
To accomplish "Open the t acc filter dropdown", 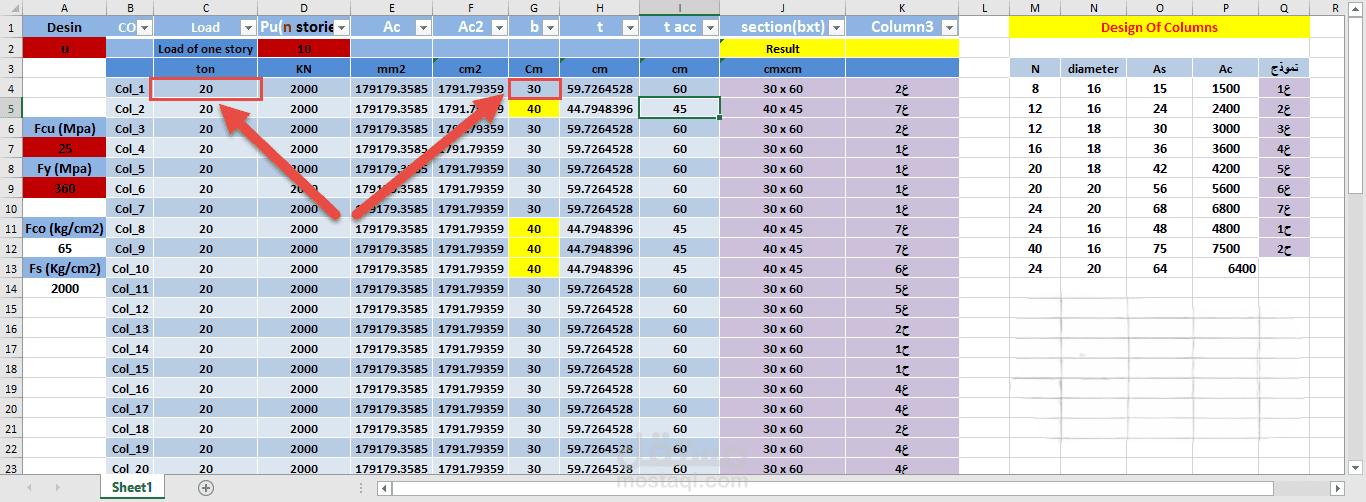I will [710, 28].
